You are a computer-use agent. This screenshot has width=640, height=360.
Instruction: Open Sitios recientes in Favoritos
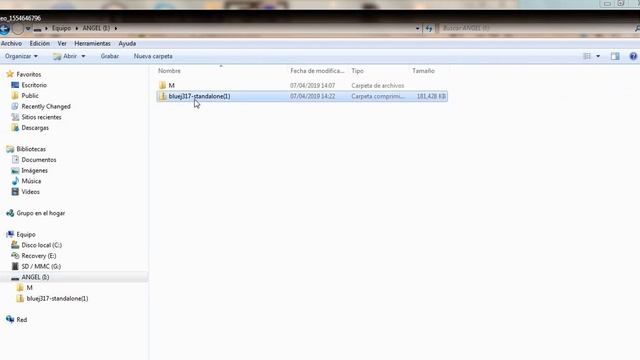[x=37, y=117]
